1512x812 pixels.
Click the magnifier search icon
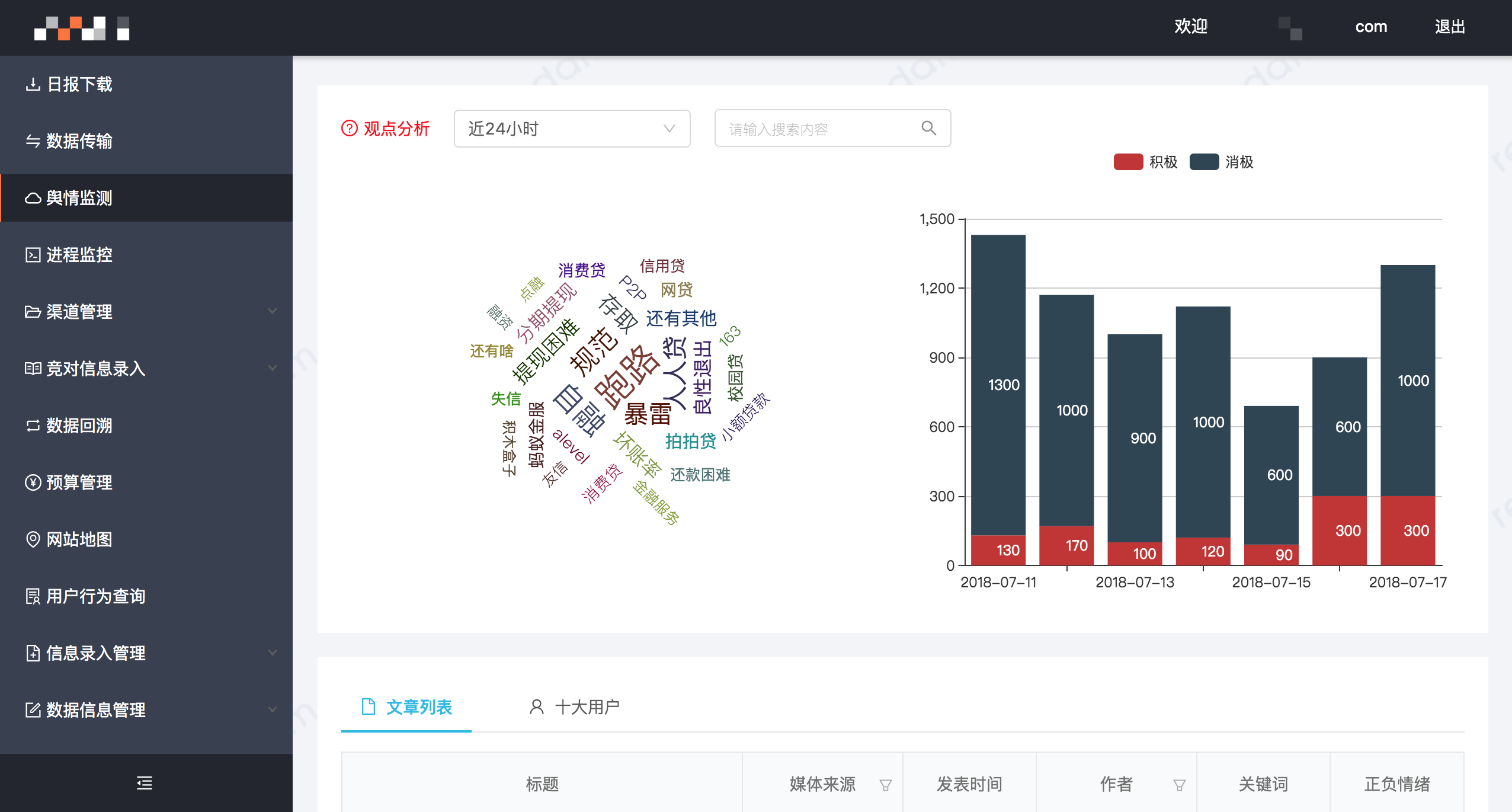(x=929, y=128)
